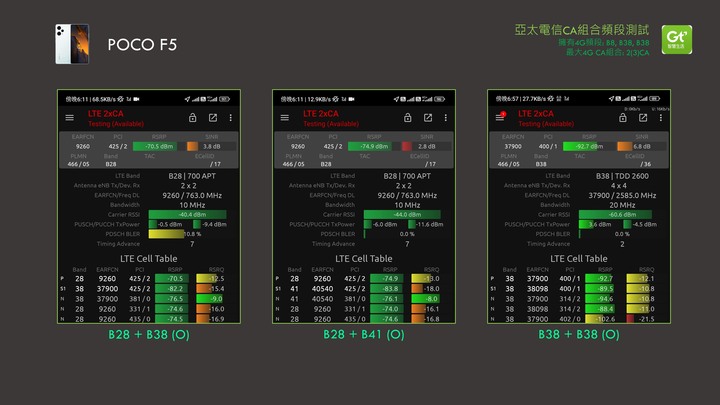Click the '20 MHz' bandwidth value
Screen dimensions: 720x405
[622, 205]
